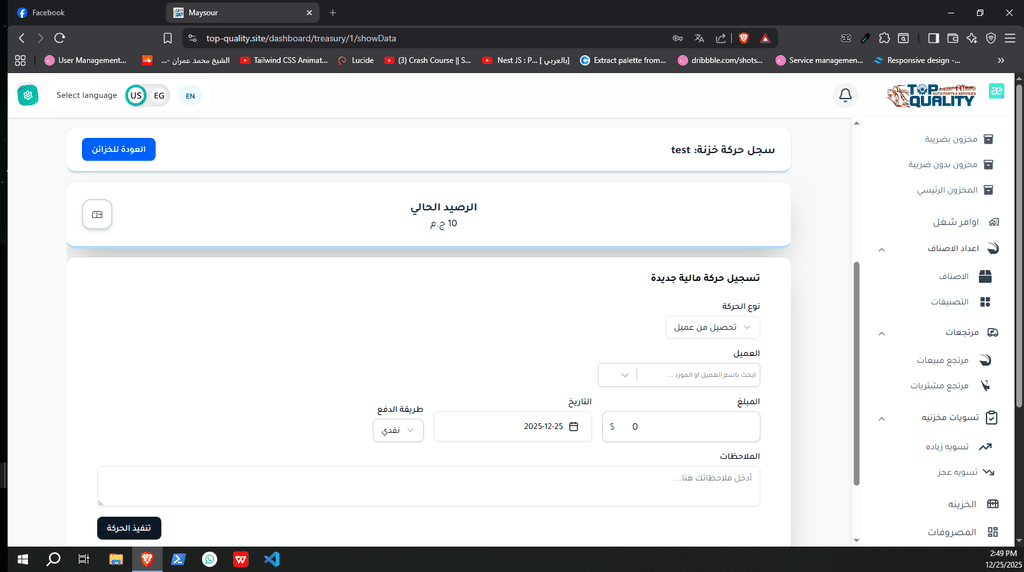
Task: Switch to the Facebook tab
Action: (x=85, y=12)
